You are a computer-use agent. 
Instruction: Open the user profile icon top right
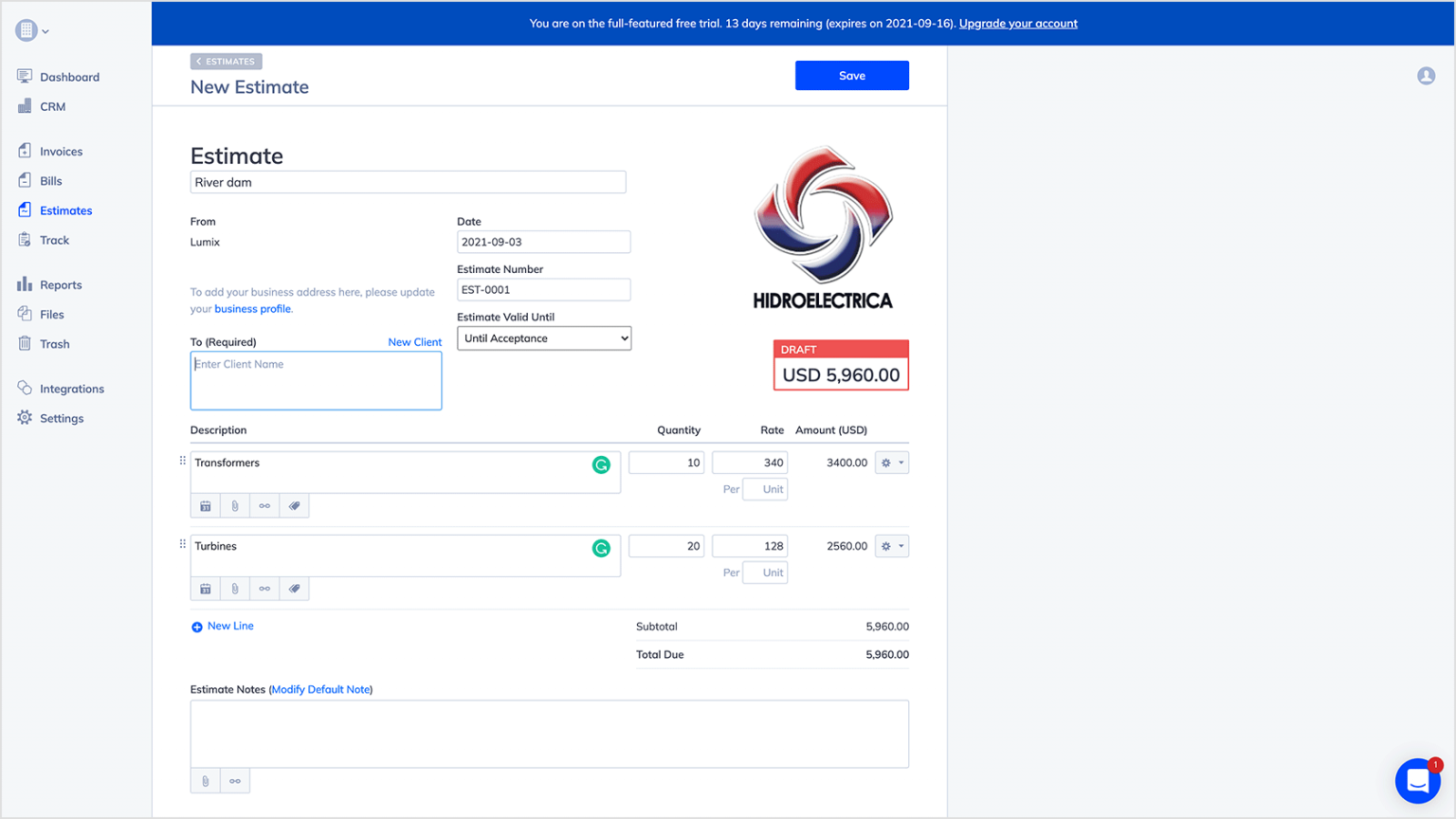[1426, 76]
